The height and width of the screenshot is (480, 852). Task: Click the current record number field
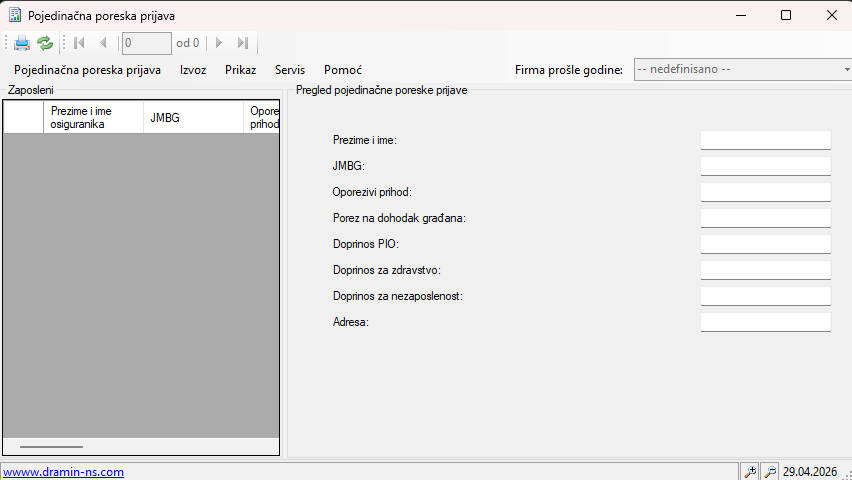pos(147,43)
